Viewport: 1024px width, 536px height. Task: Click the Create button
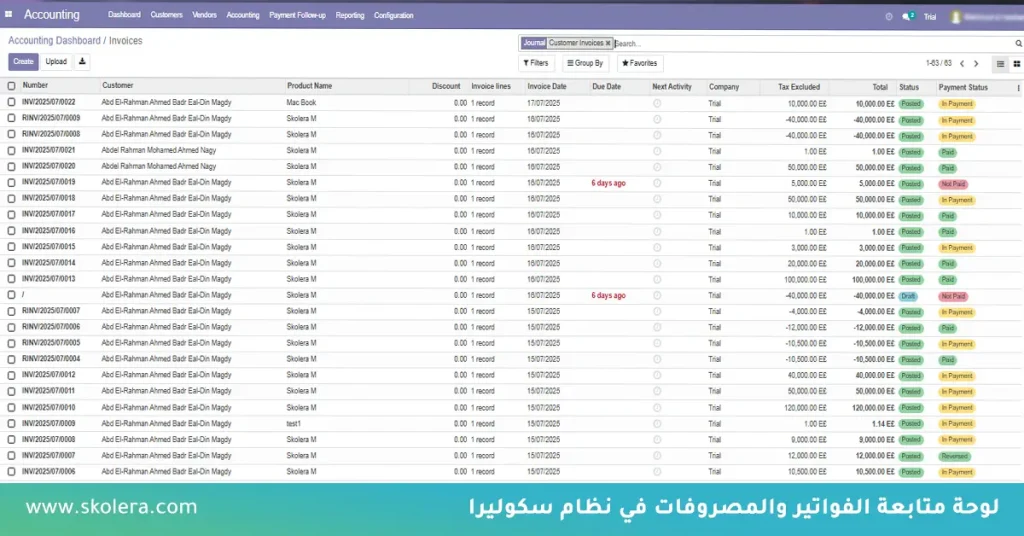pyautogui.click(x=23, y=61)
